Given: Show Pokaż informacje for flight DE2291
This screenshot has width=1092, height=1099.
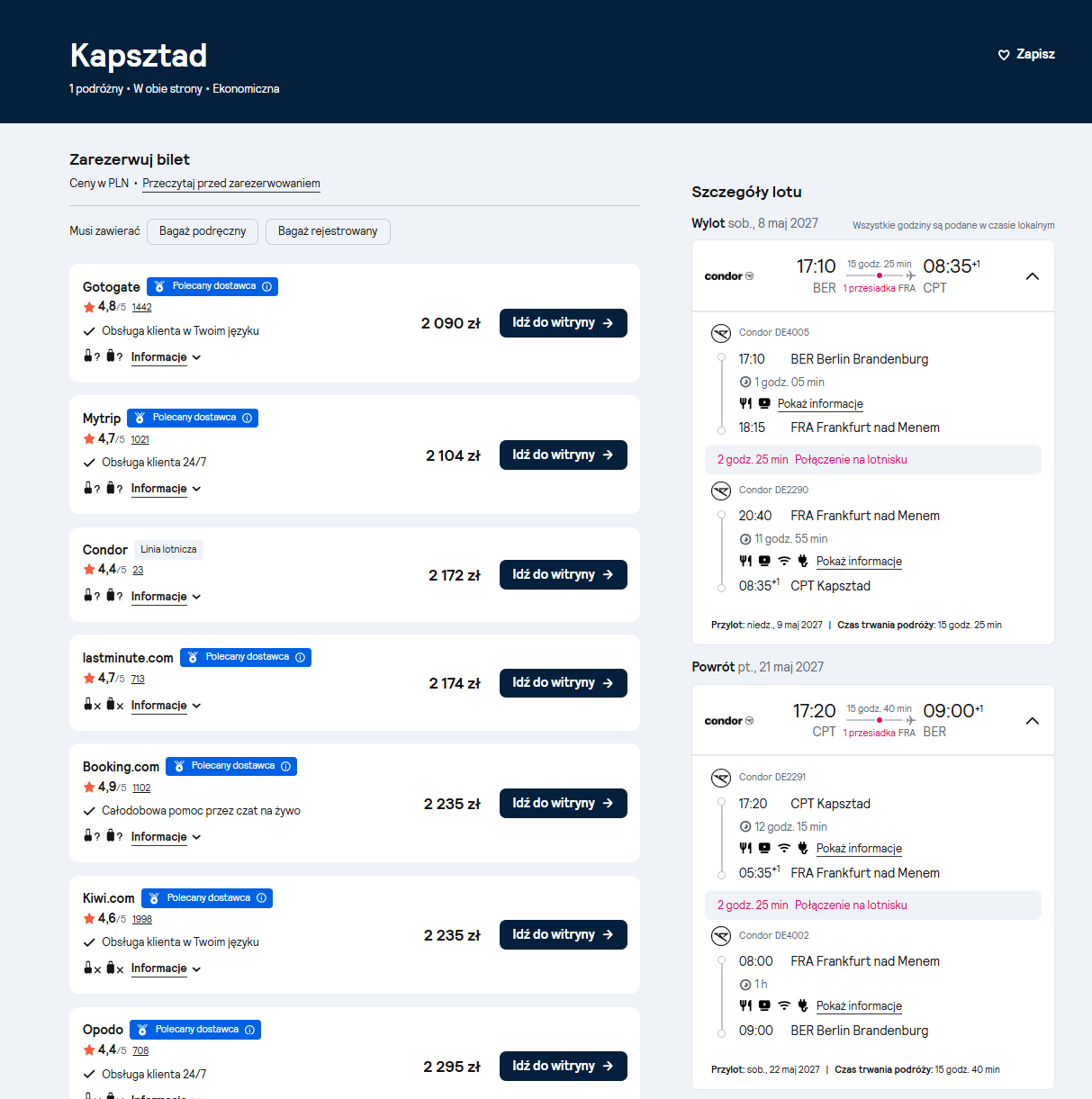Looking at the screenshot, I should click(859, 849).
